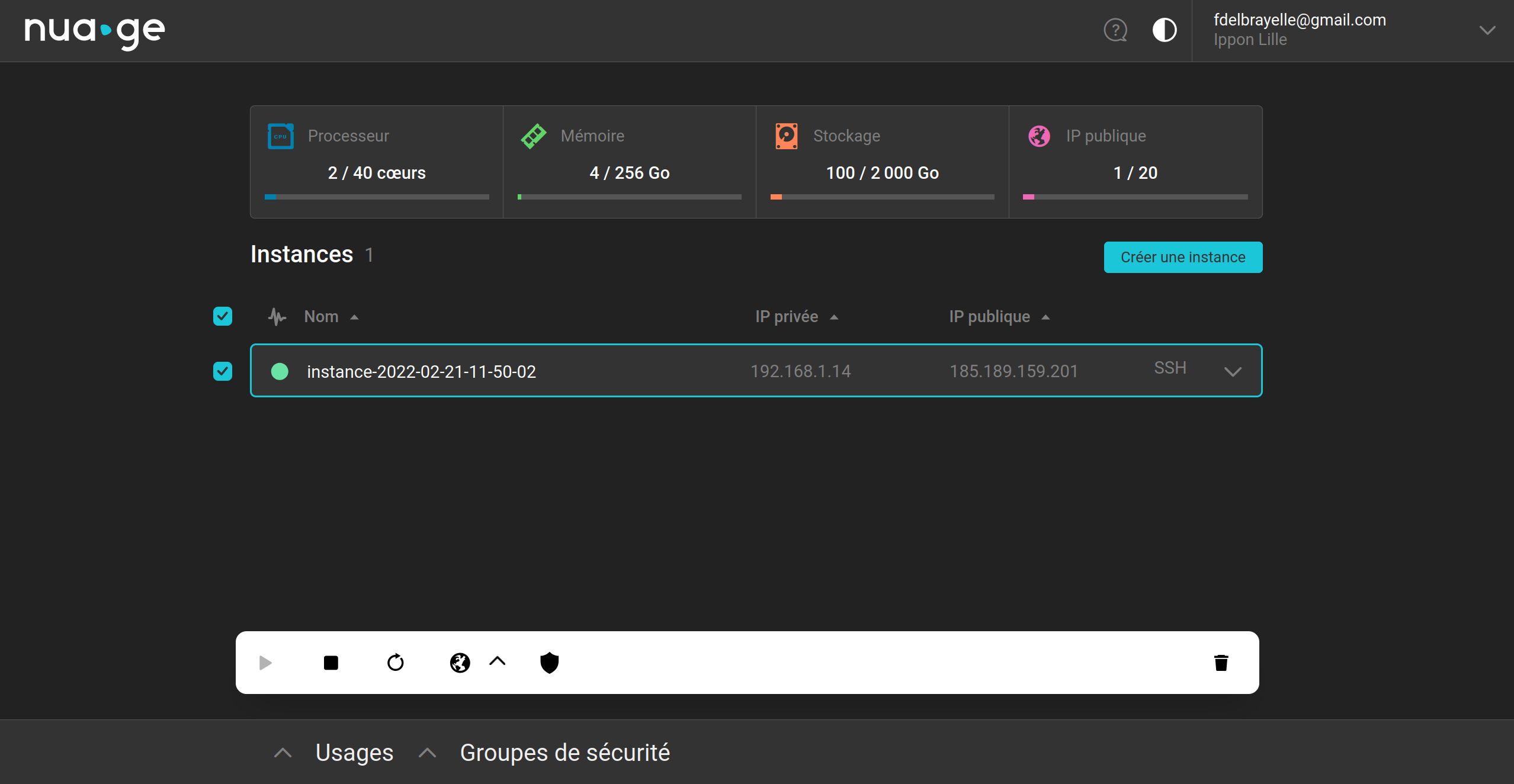The width and height of the screenshot is (1514, 784).
Task: Click Créer une instance
Action: tap(1182, 257)
